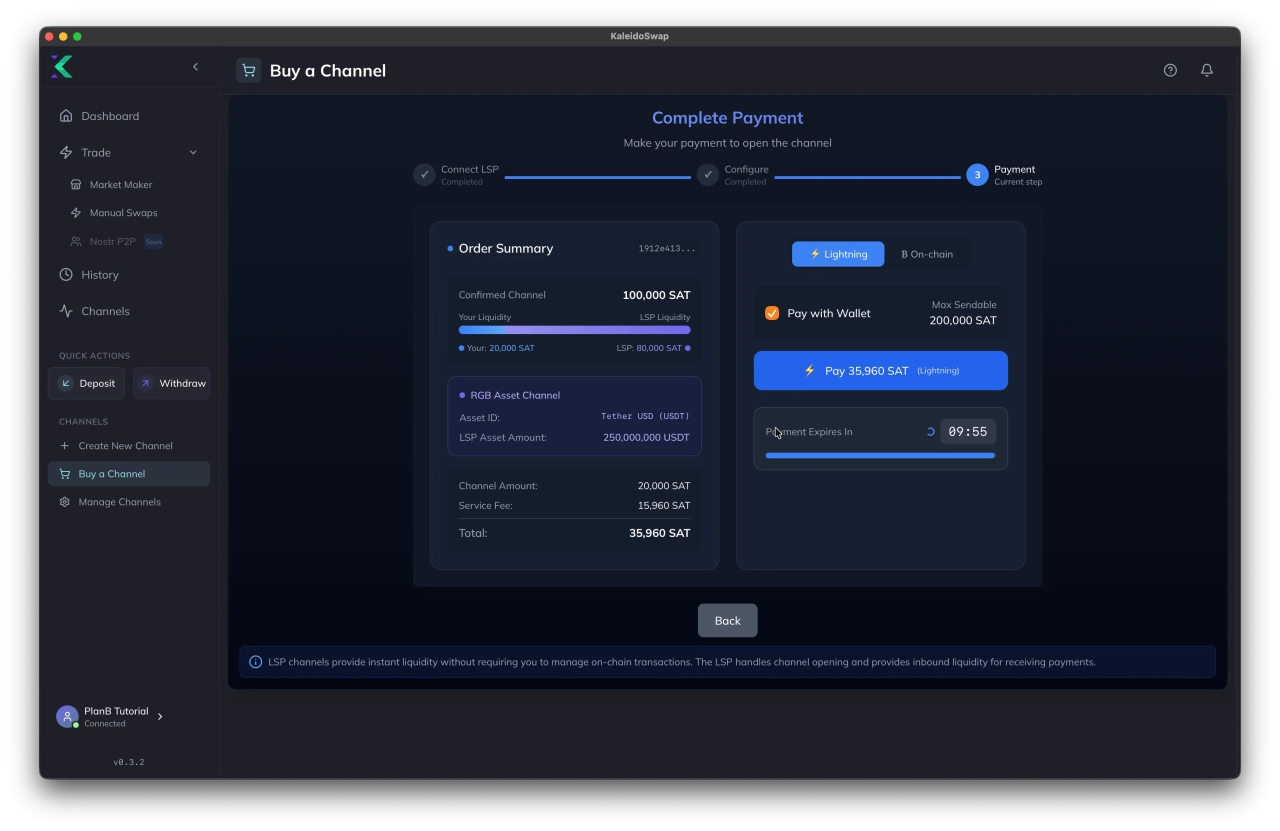Open Manual Swaps
The height and width of the screenshot is (831, 1280).
pos(123,212)
